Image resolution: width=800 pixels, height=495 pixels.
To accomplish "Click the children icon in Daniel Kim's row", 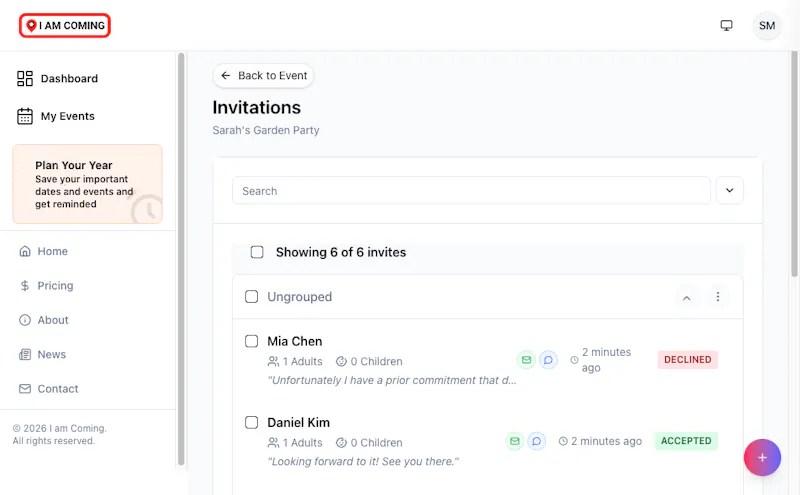I will 341,442.
